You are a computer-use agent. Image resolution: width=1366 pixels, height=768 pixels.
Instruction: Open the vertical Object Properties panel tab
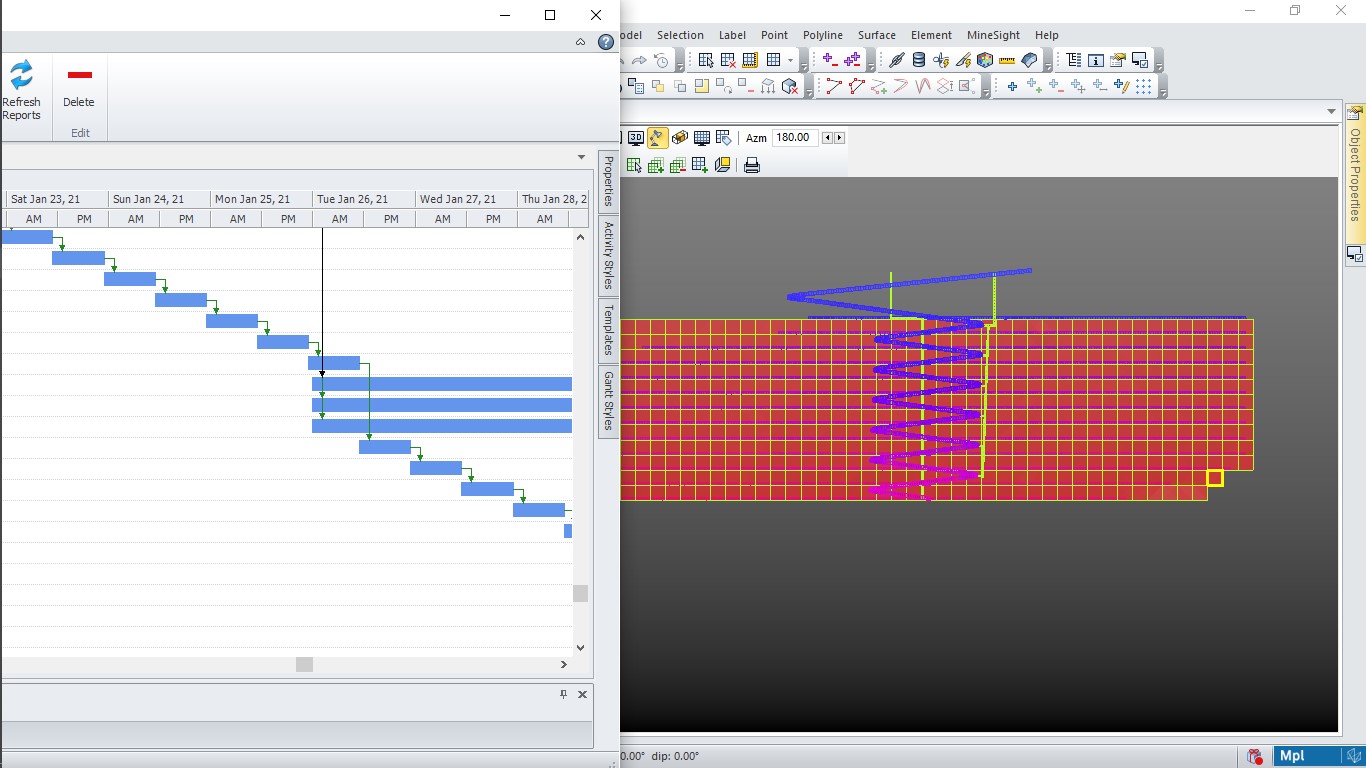1355,174
